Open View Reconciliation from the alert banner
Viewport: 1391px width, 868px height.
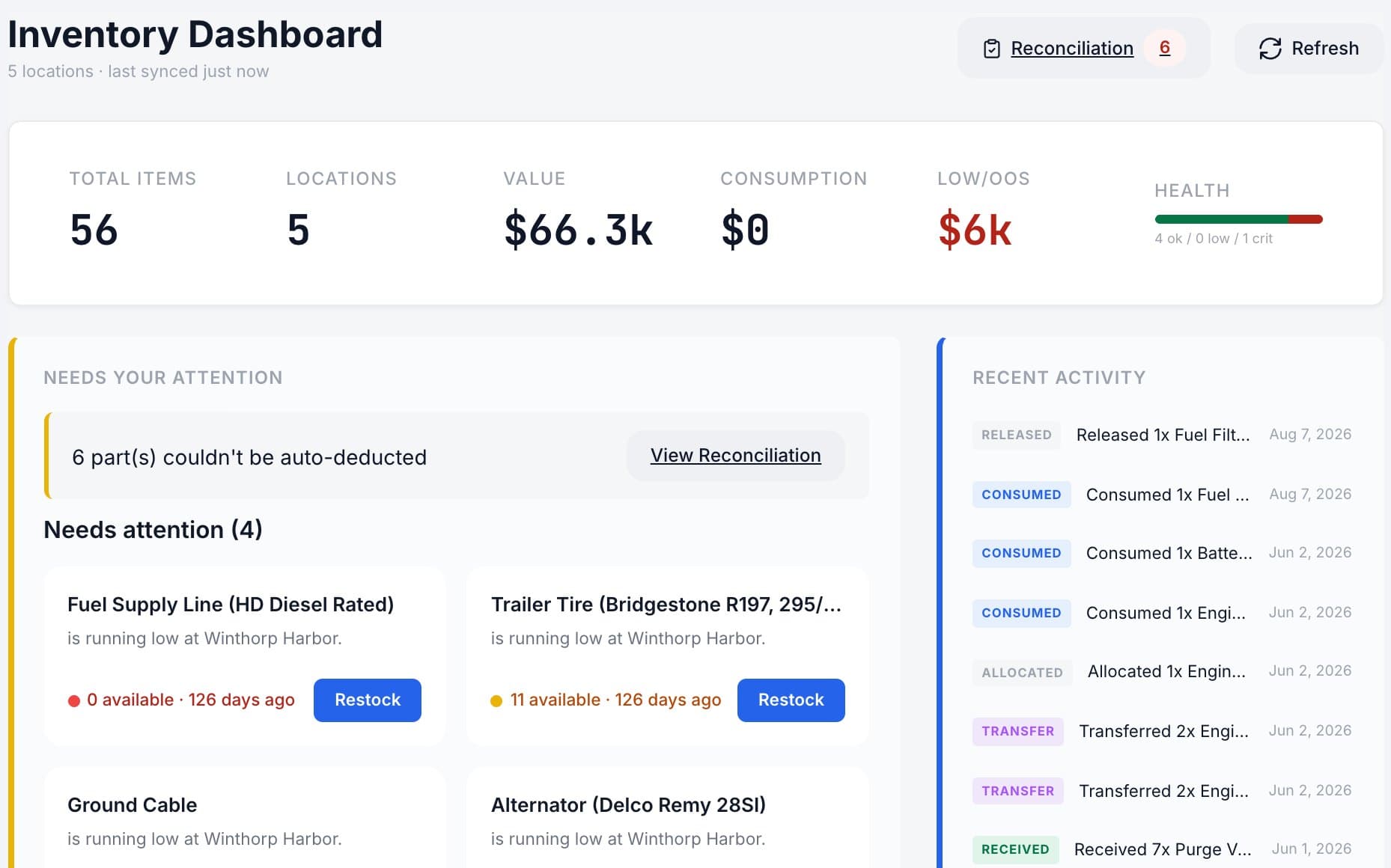coord(735,456)
